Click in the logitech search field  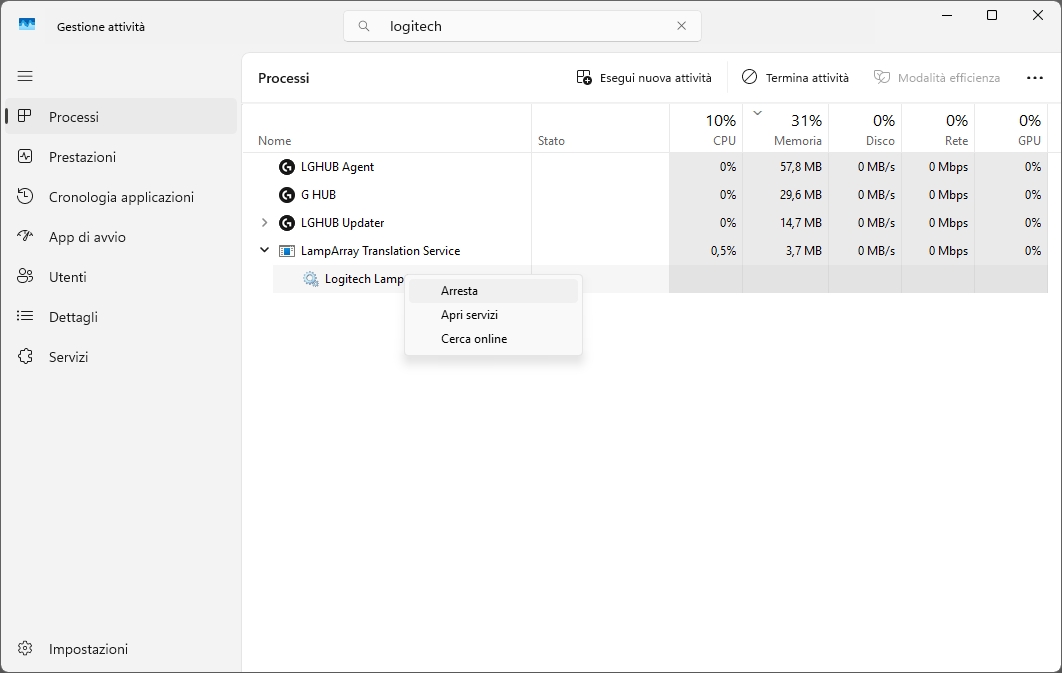click(522, 26)
